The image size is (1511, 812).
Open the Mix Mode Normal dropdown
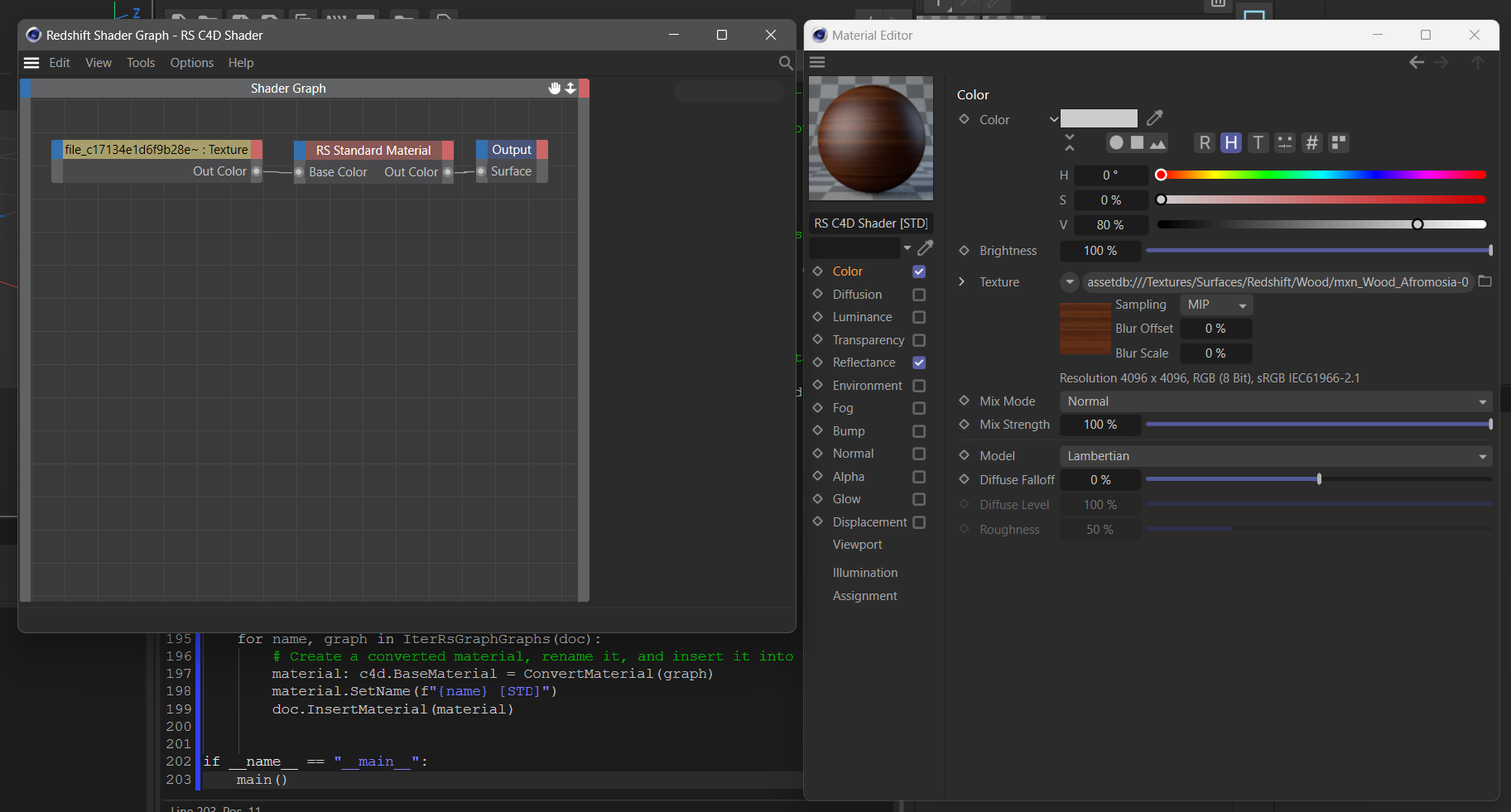[1276, 401]
